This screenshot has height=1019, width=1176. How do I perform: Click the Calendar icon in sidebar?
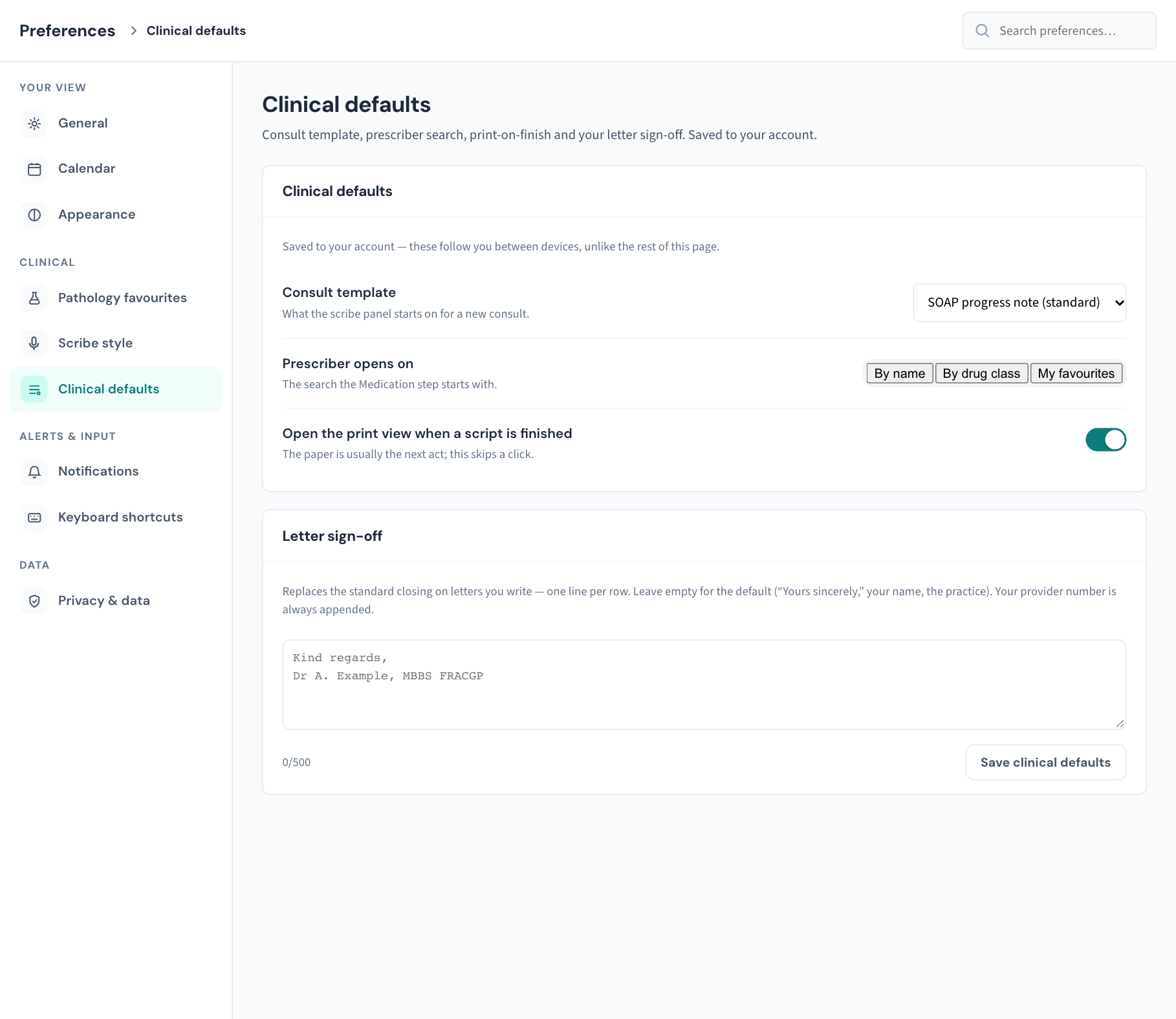click(x=34, y=169)
